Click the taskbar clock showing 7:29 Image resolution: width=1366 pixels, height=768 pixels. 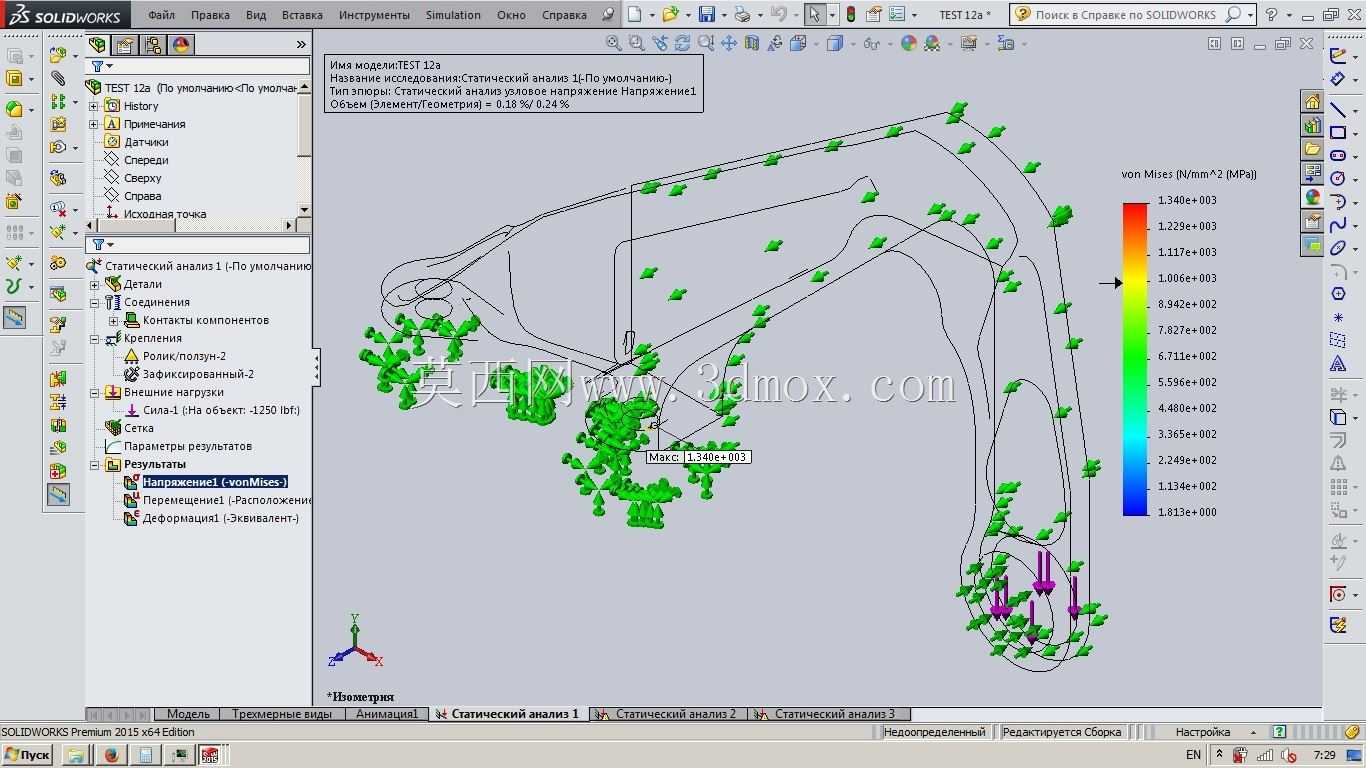coord(1323,755)
